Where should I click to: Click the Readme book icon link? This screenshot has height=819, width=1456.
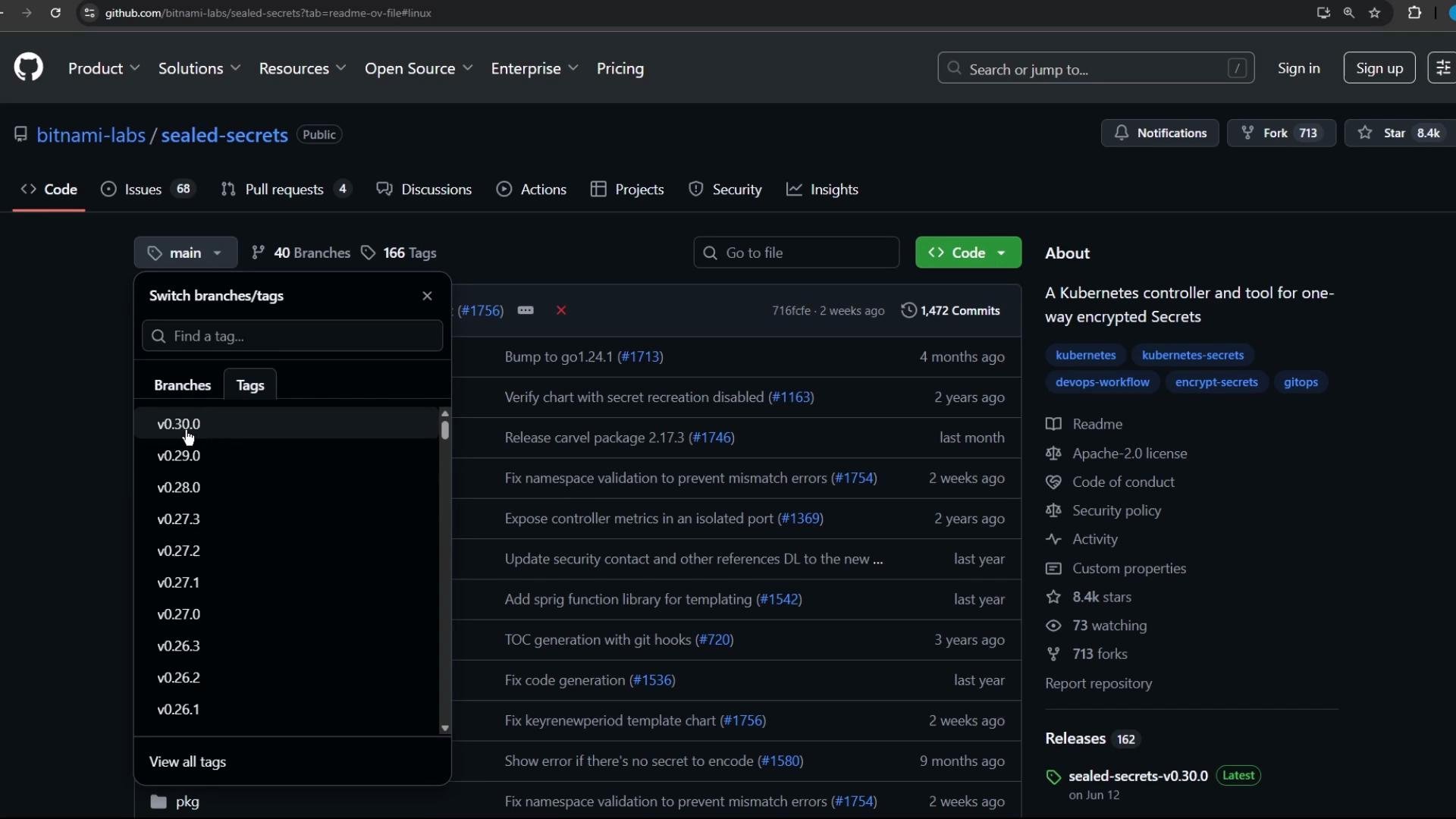coord(1084,424)
